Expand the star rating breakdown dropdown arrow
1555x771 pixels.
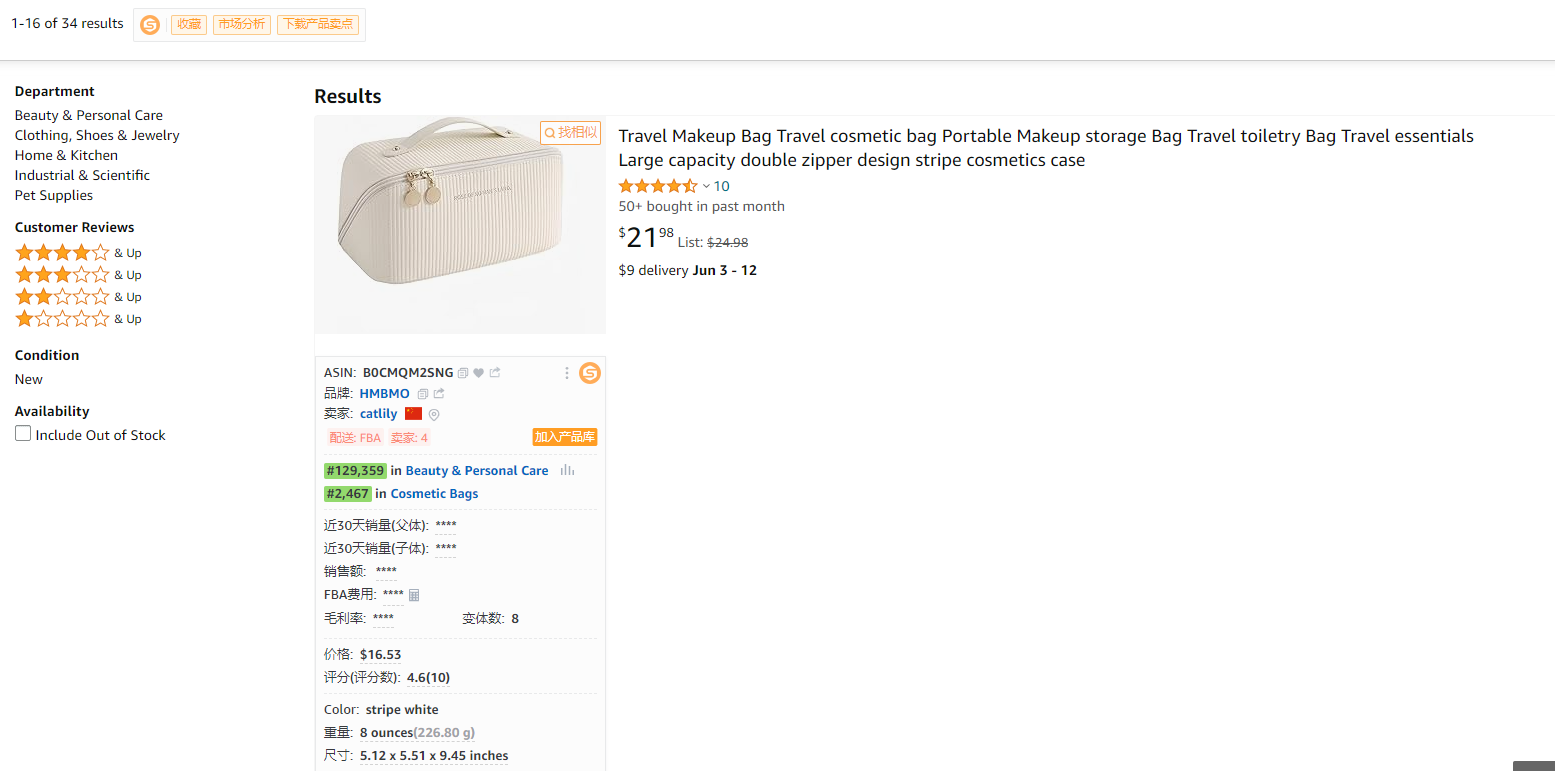[x=706, y=186]
